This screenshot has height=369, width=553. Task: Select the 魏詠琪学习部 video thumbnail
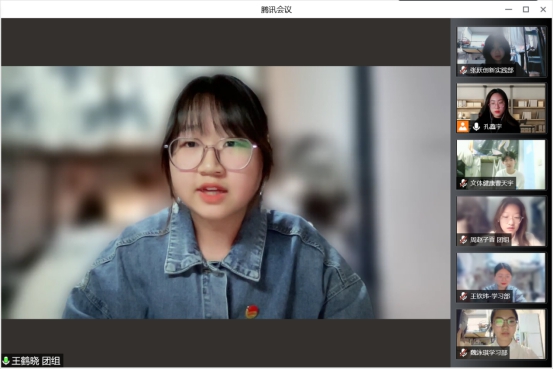tap(501, 334)
